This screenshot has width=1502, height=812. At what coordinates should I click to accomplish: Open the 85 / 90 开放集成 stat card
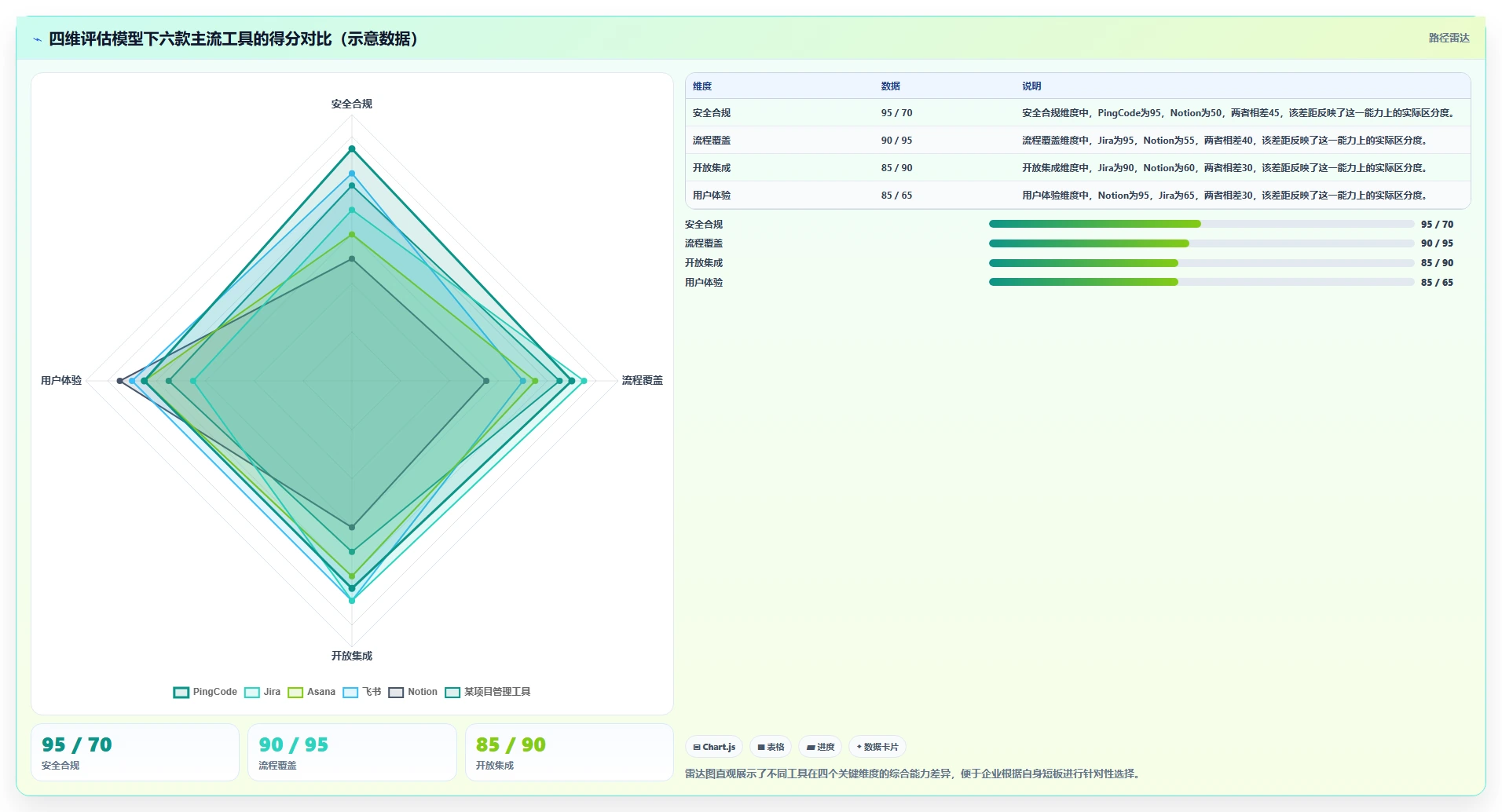570,752
